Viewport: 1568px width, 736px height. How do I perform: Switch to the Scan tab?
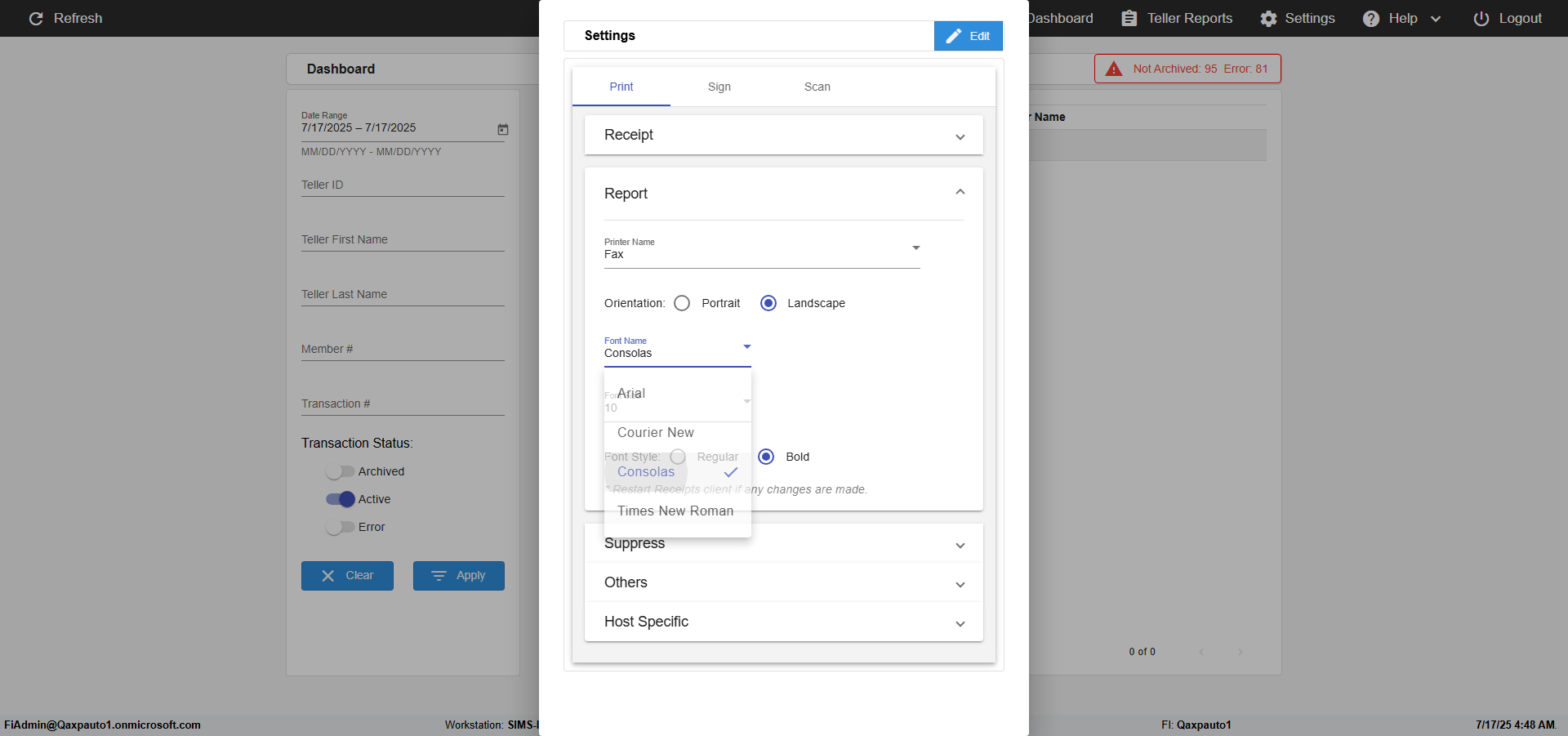(817, 87)
